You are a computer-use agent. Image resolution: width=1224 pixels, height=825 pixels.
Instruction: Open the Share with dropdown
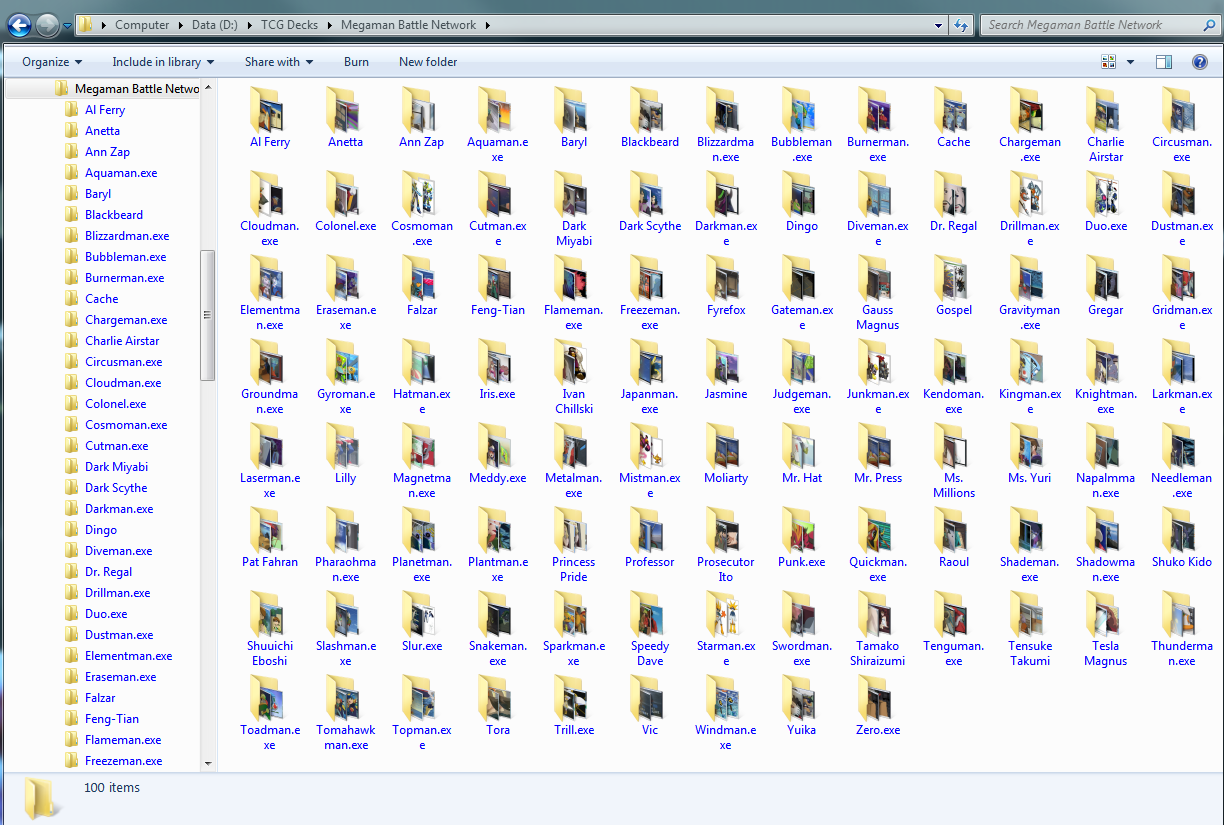[x=279, y=62]
